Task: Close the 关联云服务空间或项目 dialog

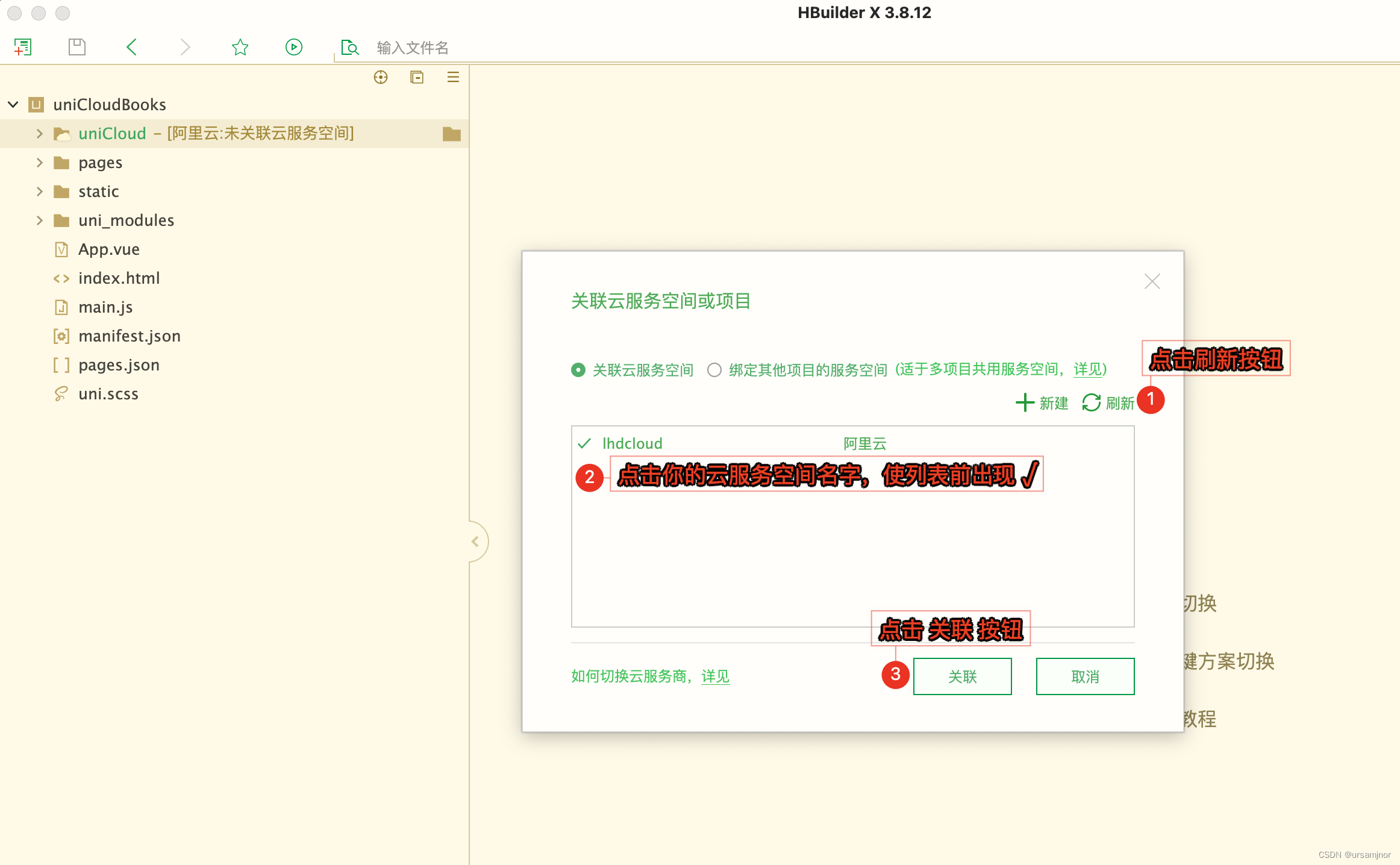Action: 1152,281
